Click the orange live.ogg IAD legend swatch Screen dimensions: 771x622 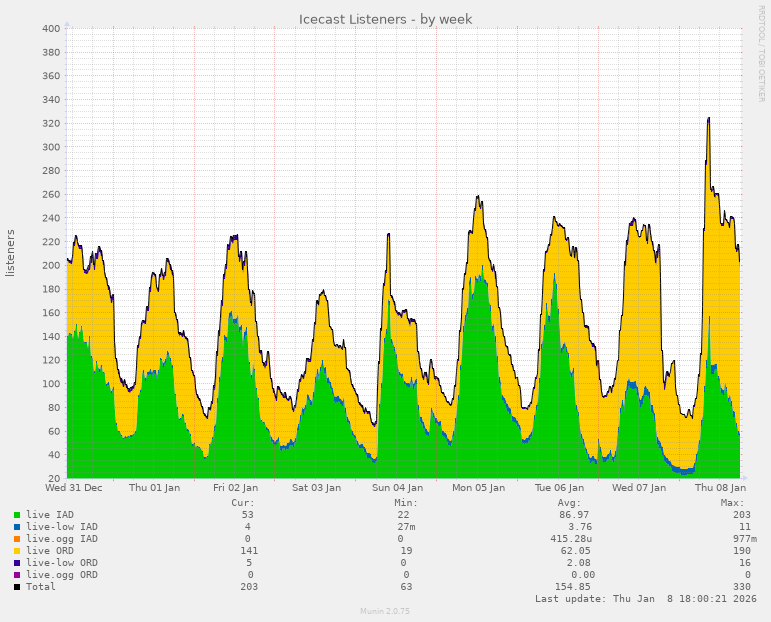(x=17, y=539)
